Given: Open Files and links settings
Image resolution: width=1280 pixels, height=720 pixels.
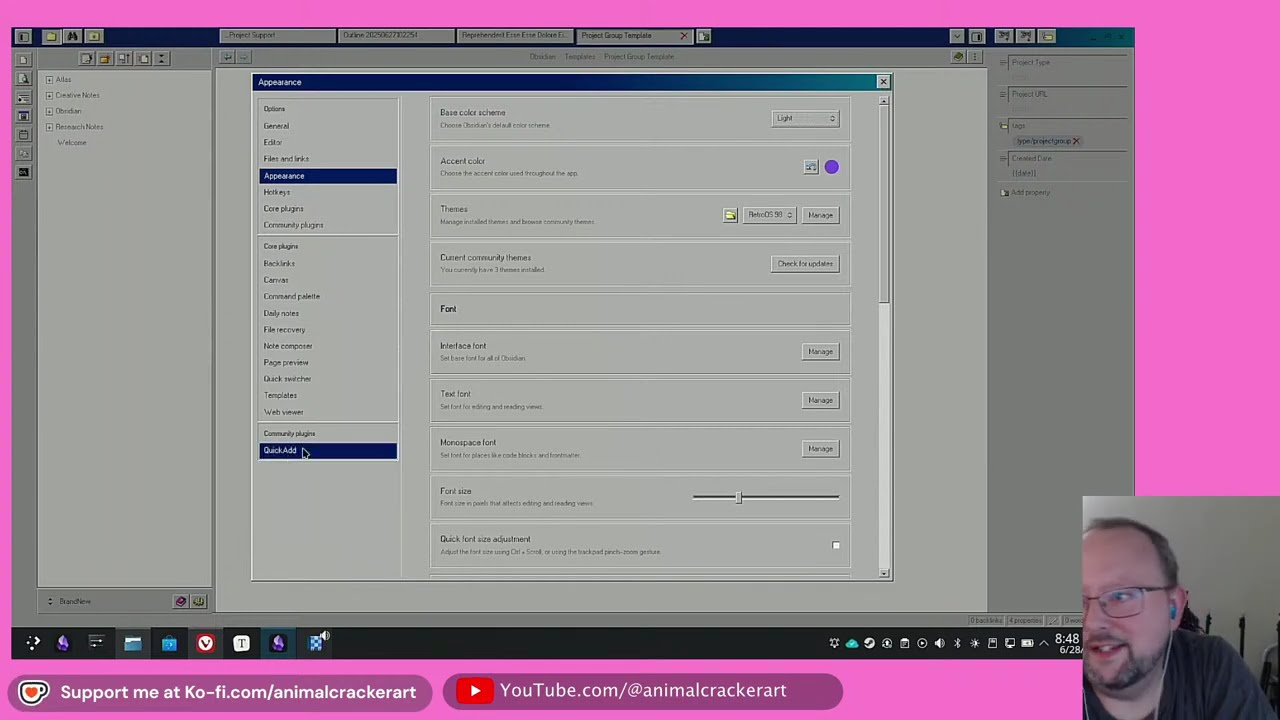Looking at the screenshot, I should [328, 159].
